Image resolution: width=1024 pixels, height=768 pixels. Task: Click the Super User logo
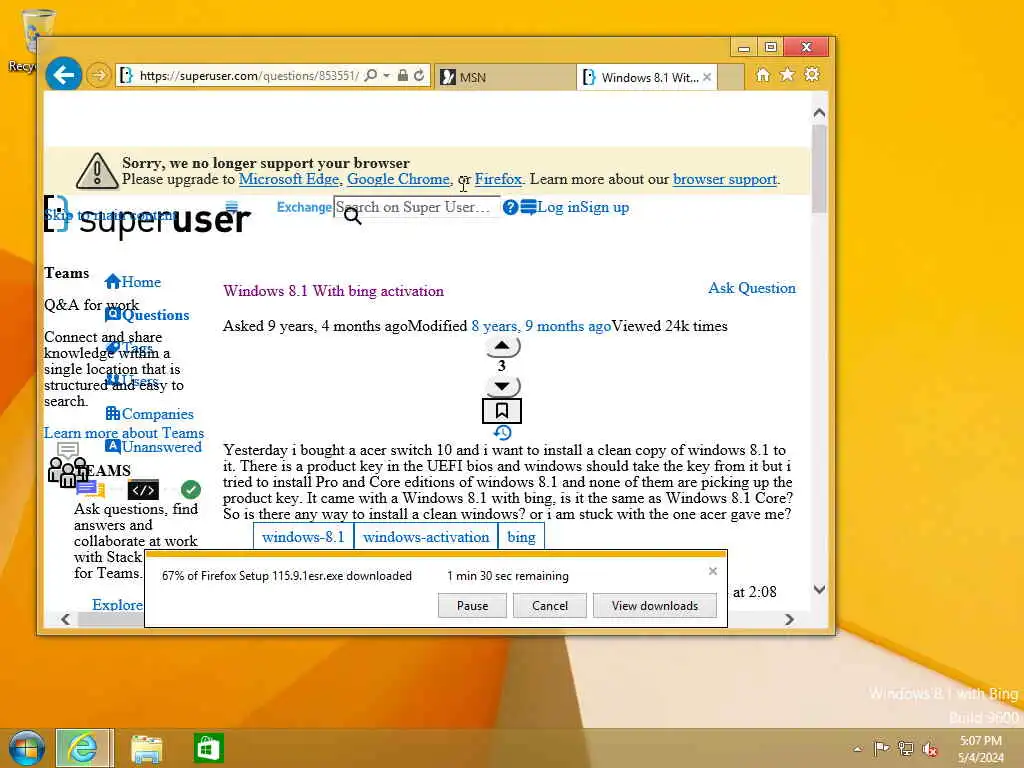[x=148, y=217]
